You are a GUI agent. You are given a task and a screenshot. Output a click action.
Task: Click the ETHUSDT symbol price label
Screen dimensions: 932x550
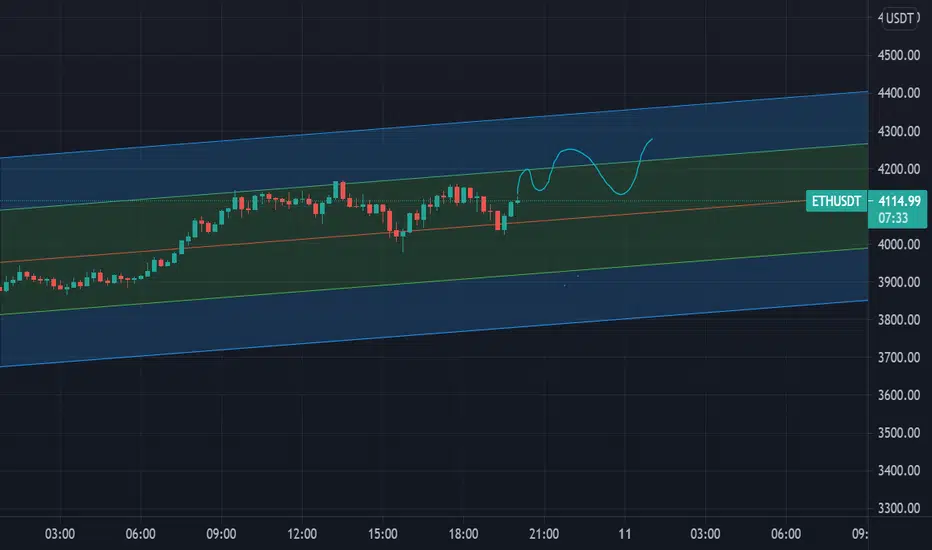(x=836, y=201)
